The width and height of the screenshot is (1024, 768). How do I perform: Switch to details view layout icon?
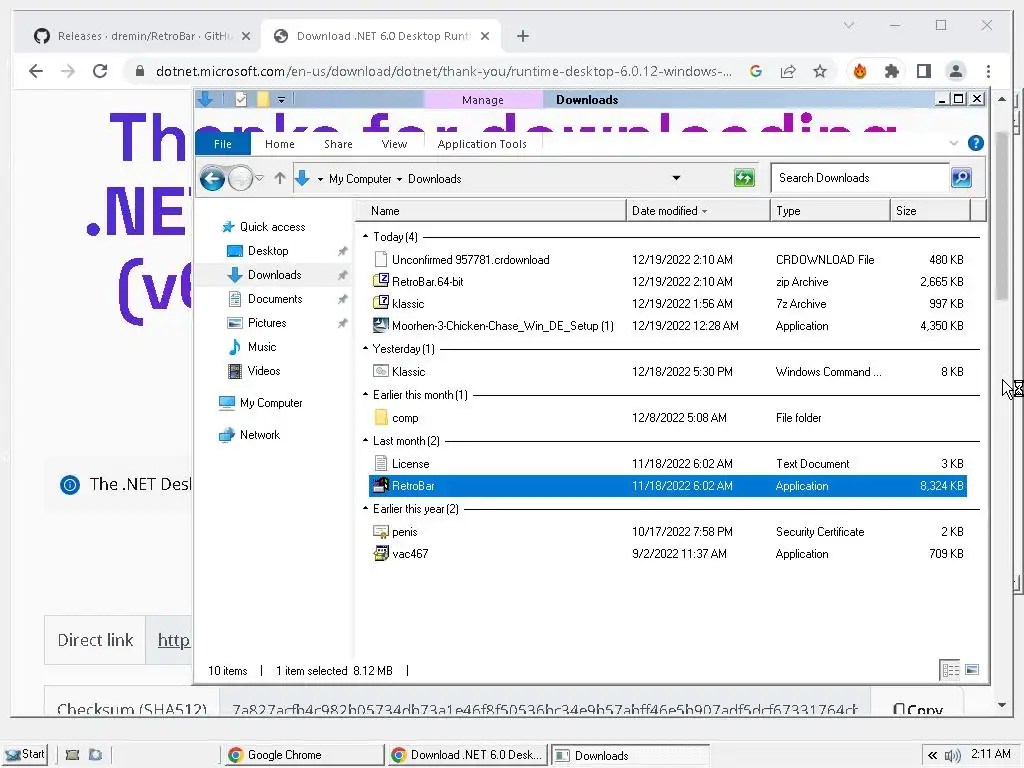[x=950, y=670]
